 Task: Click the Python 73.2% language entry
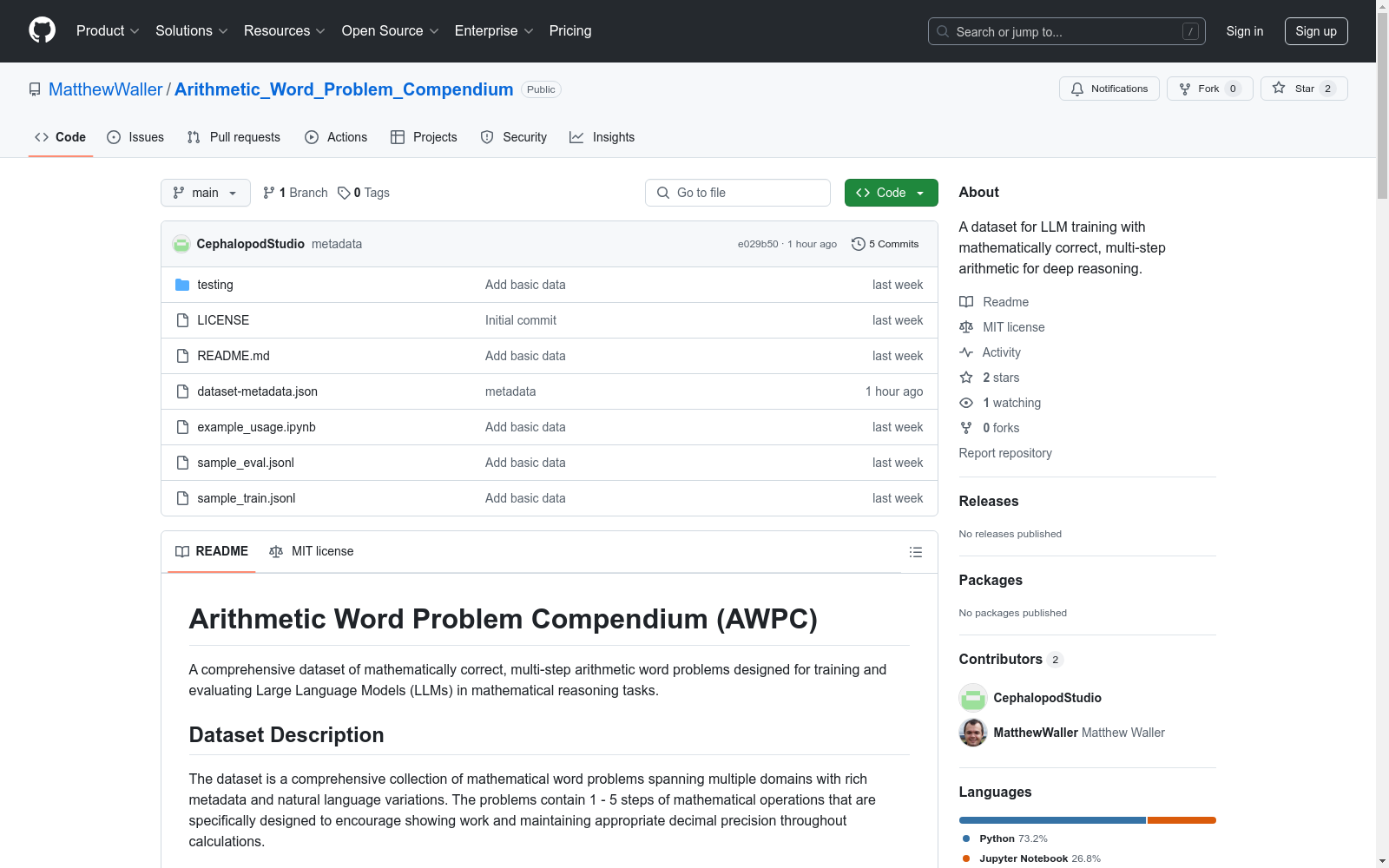point(1005,838)
